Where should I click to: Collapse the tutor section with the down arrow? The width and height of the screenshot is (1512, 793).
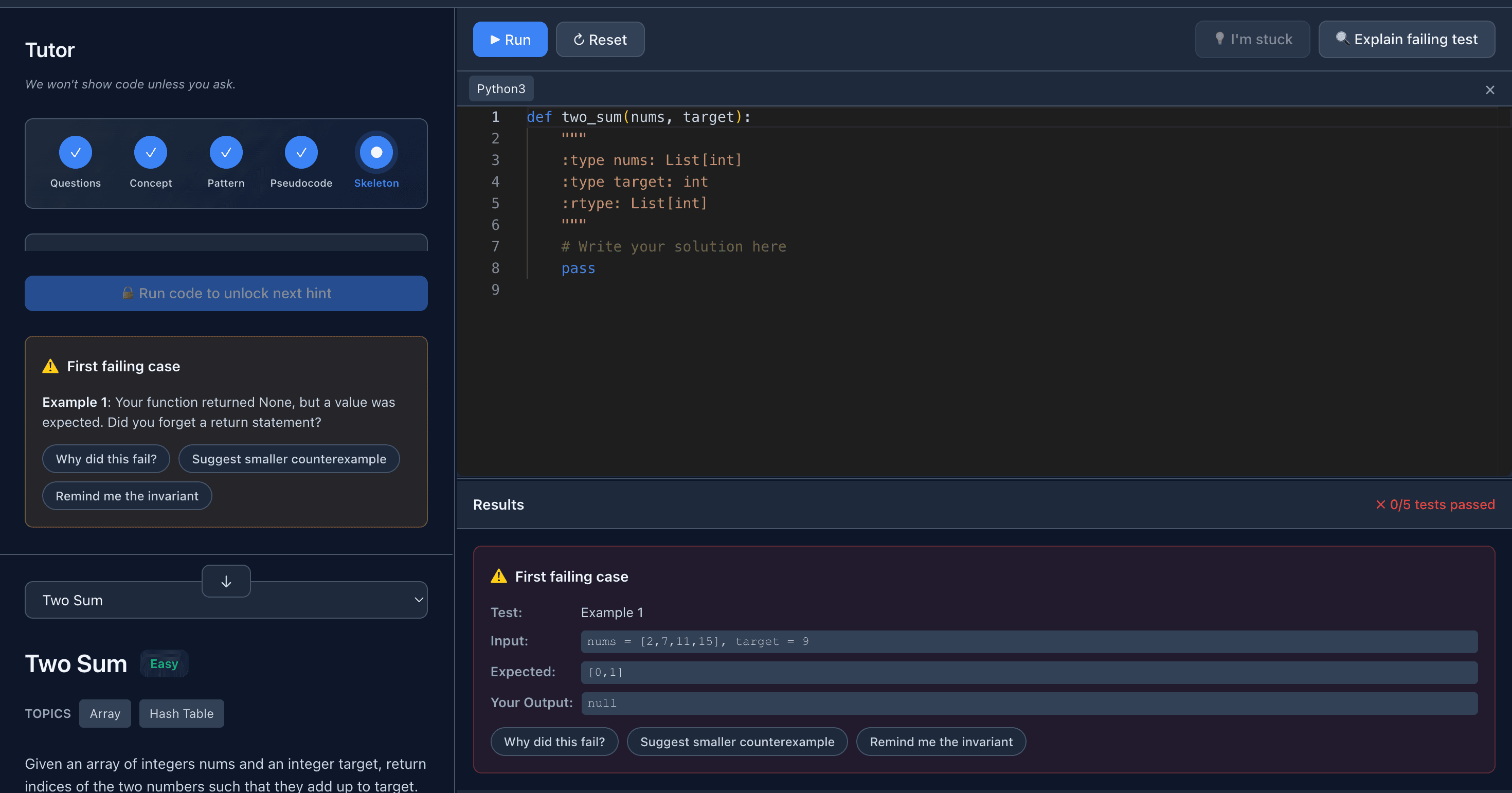coord(226,581)
